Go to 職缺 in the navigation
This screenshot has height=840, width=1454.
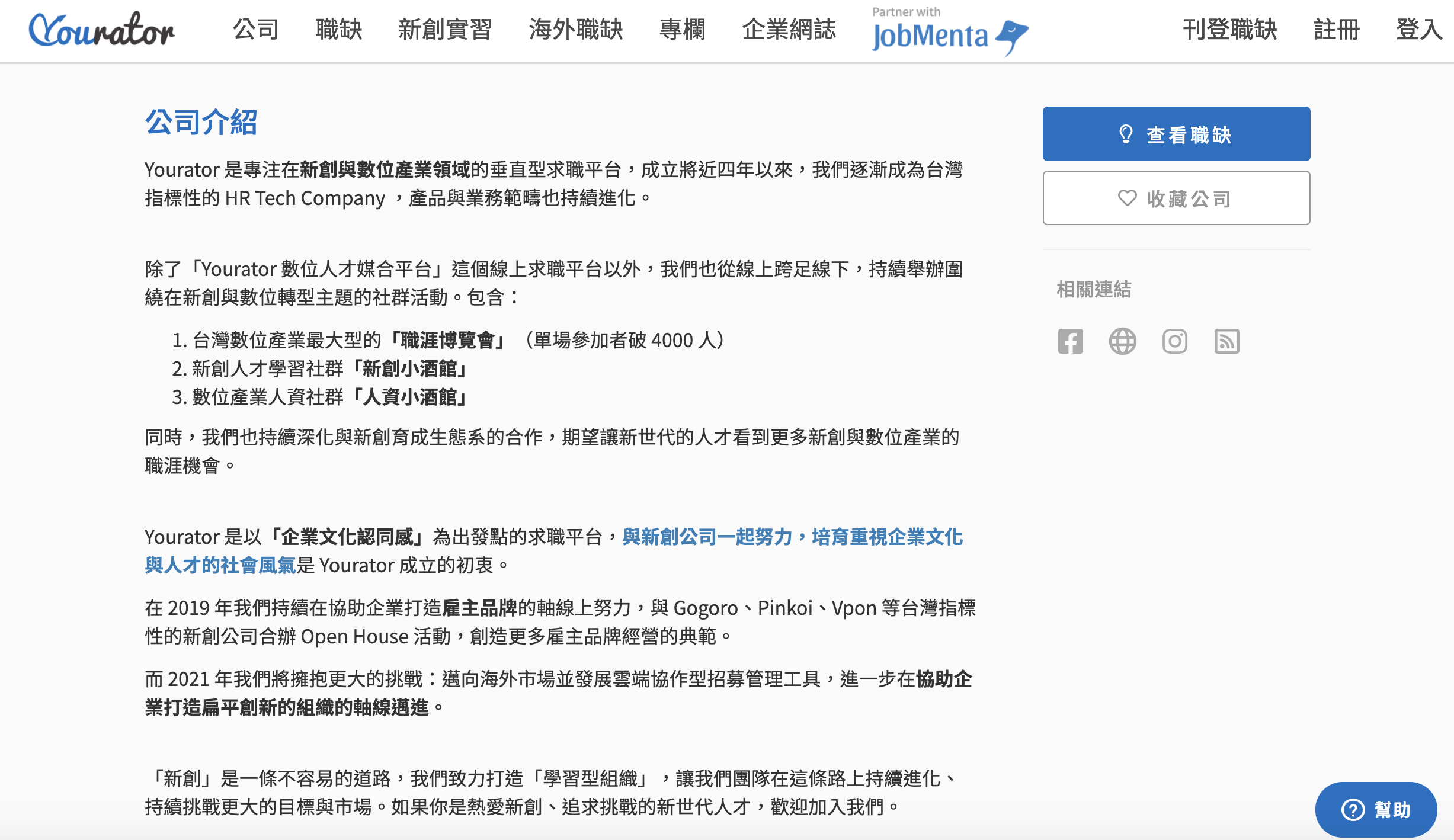[339, 29]
